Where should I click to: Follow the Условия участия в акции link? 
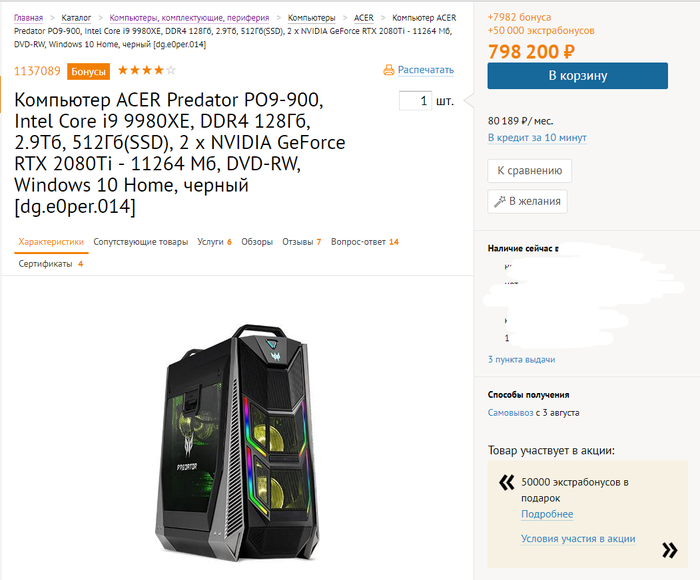coord(578,538)
